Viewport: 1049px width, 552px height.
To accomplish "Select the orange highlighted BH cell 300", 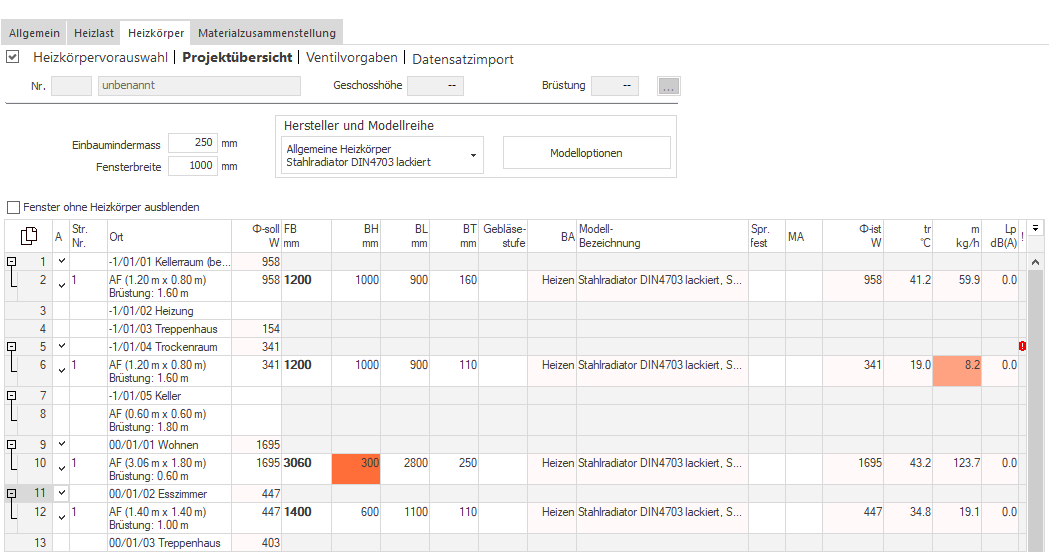I will click(356, 469).
